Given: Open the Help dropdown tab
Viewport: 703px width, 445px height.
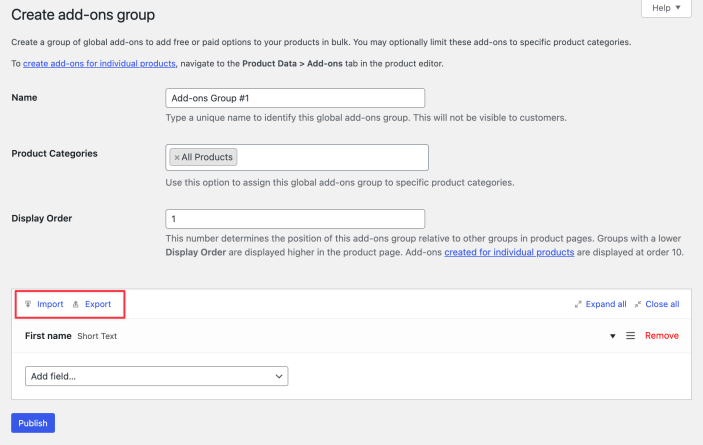Looking at the screenshot, I should click(665, 8).
